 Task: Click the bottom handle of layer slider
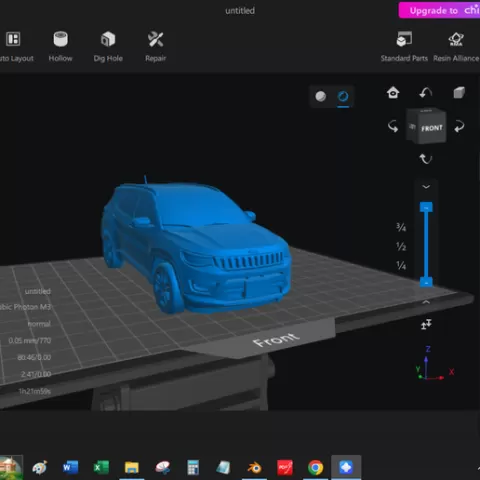pyautogui.click(x=426, y=282)
